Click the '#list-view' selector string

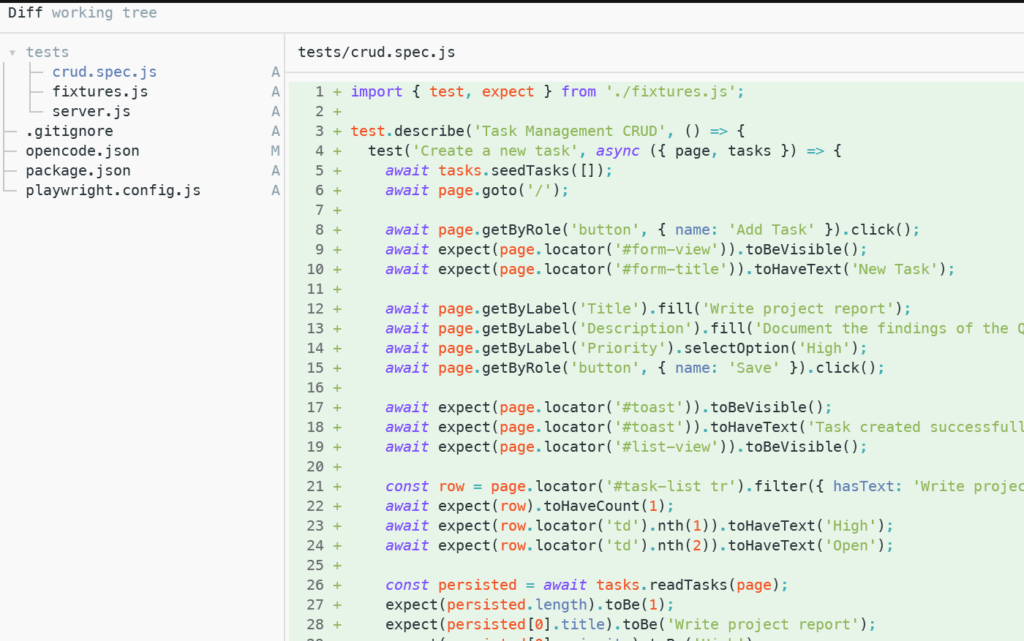[666, 447]
